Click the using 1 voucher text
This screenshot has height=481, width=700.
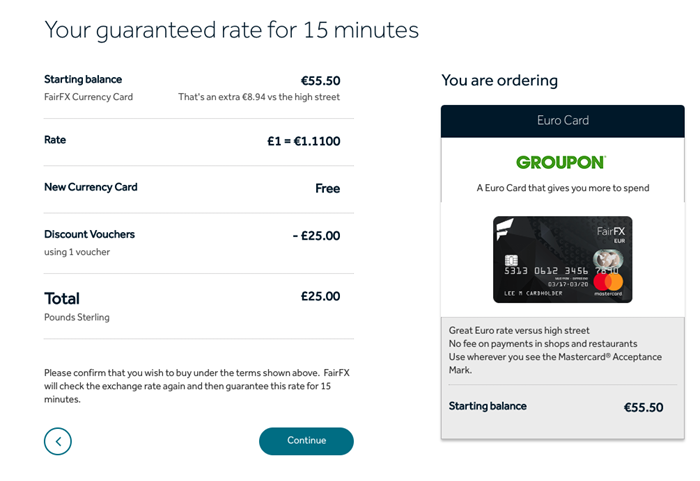77,252
